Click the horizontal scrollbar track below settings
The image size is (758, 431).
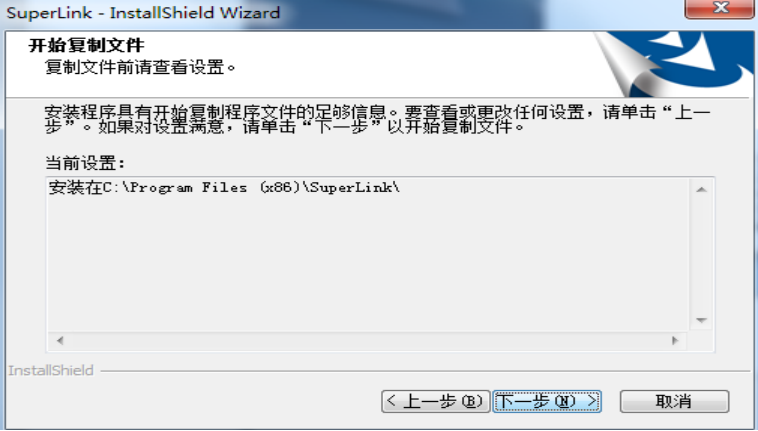(x=367, y=341)
